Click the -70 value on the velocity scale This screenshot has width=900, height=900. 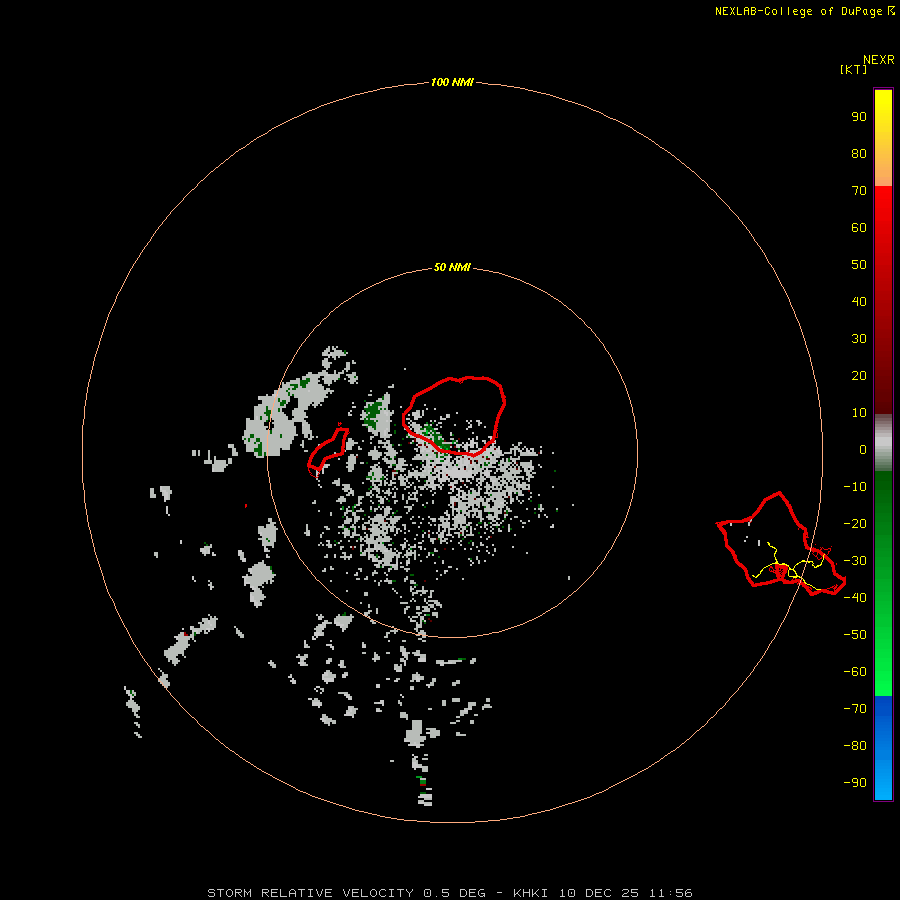(855, 709)
